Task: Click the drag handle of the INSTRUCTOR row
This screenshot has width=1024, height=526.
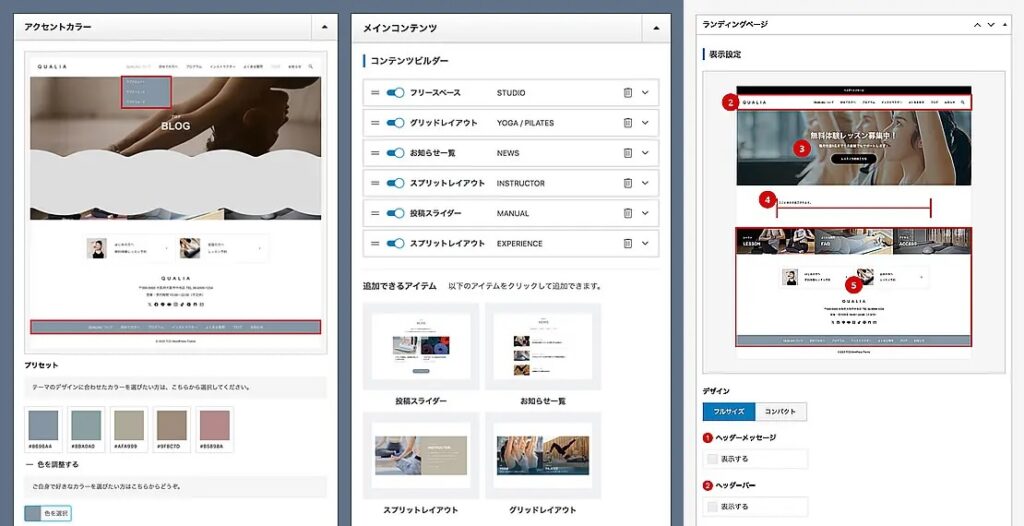Action: click(375, 183)
